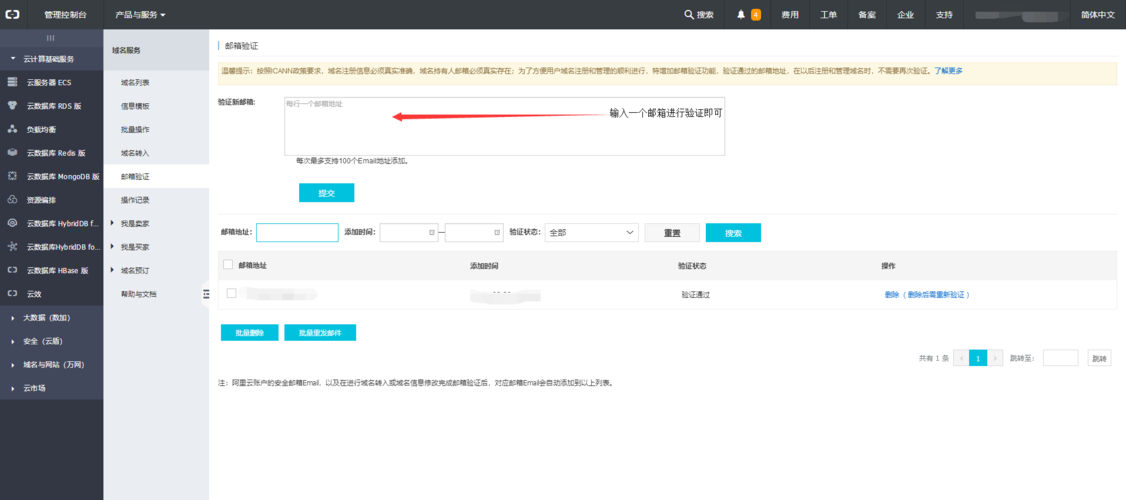1126x500 pixels.
Task: Open 批量操作 in the domain menu
Action: [x=135, y=130]
